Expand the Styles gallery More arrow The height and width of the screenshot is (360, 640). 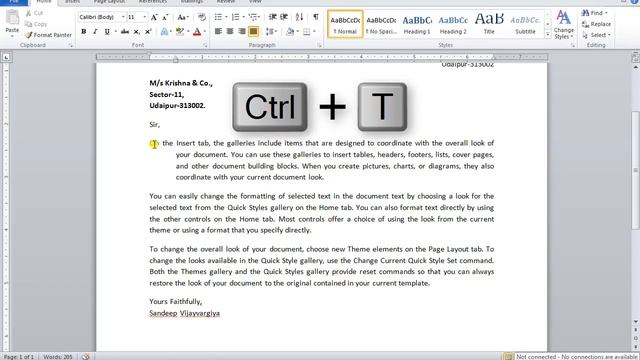pos(548,34)
